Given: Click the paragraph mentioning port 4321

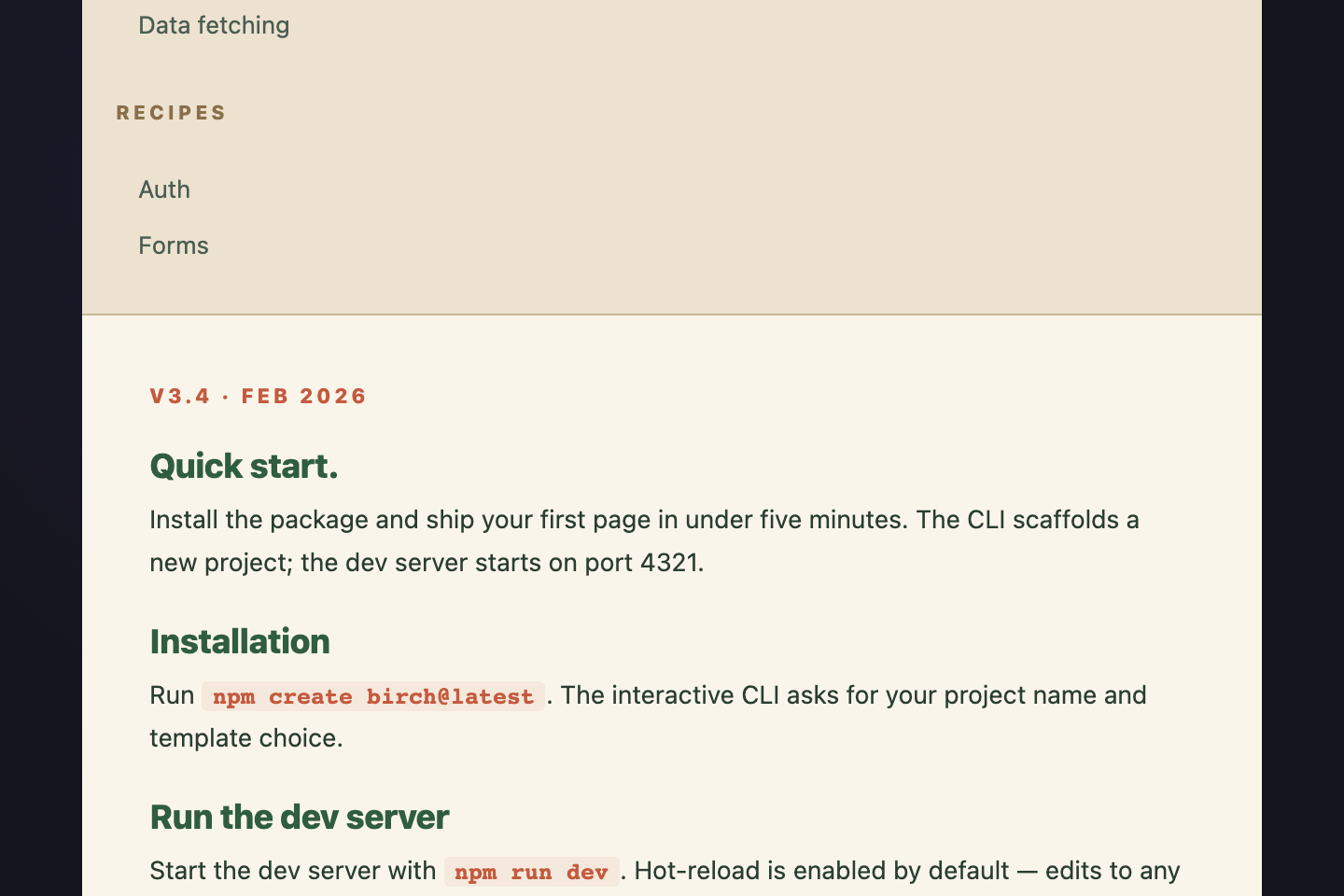Looking at the screenshot, I should pyautogui.click(x=644, y=541).
